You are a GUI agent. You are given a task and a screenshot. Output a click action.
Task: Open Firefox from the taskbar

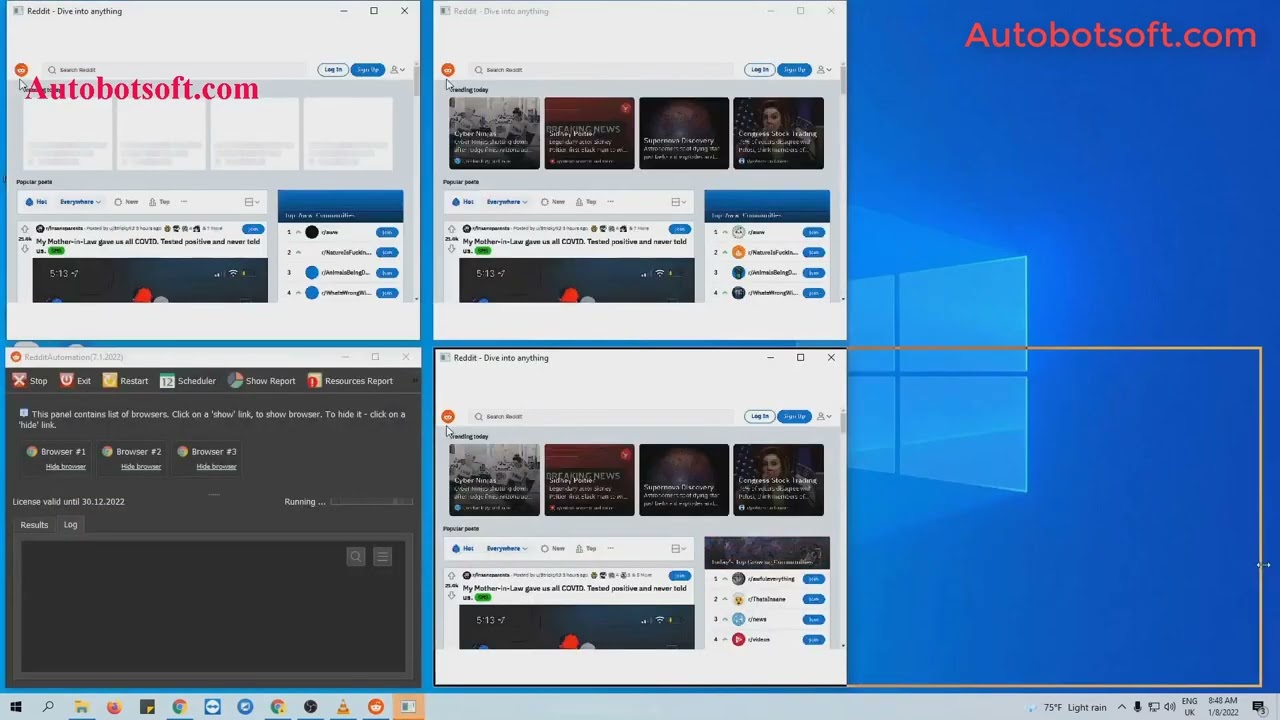[114, 707]
